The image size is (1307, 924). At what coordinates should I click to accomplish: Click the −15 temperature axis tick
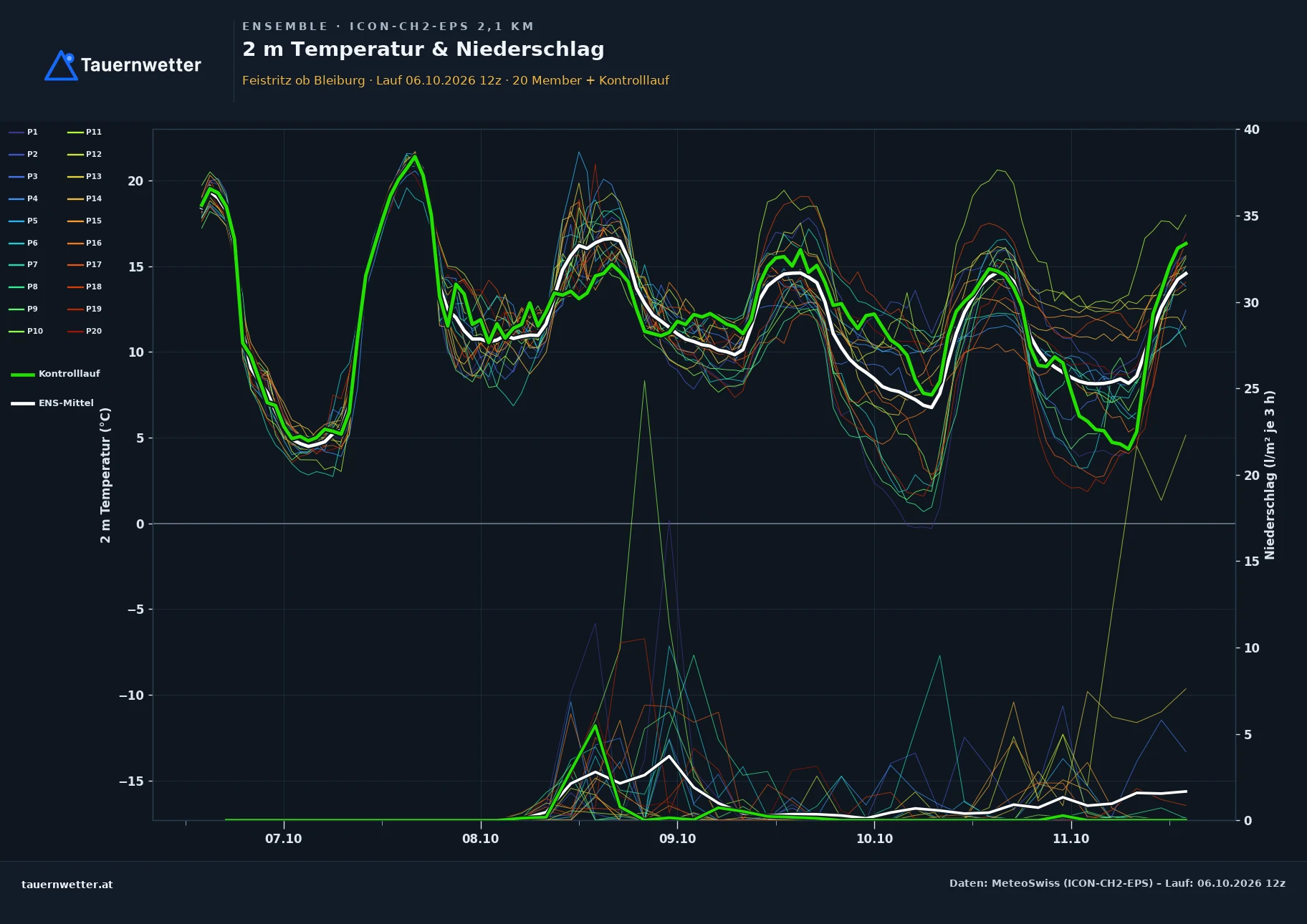pyautogui.click(x=131, y=781)
